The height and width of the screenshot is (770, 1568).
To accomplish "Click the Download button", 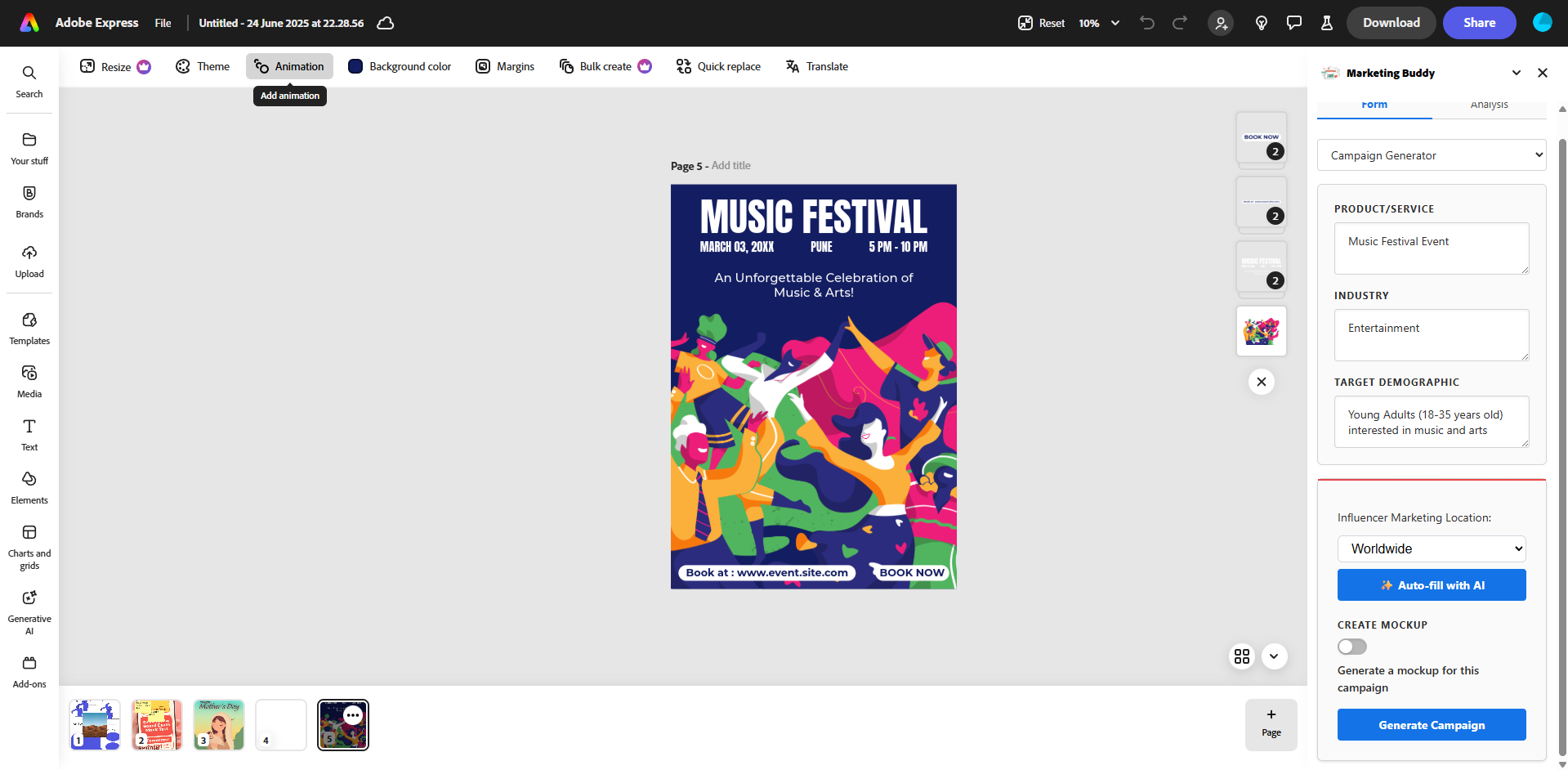I will [1391, 23].
